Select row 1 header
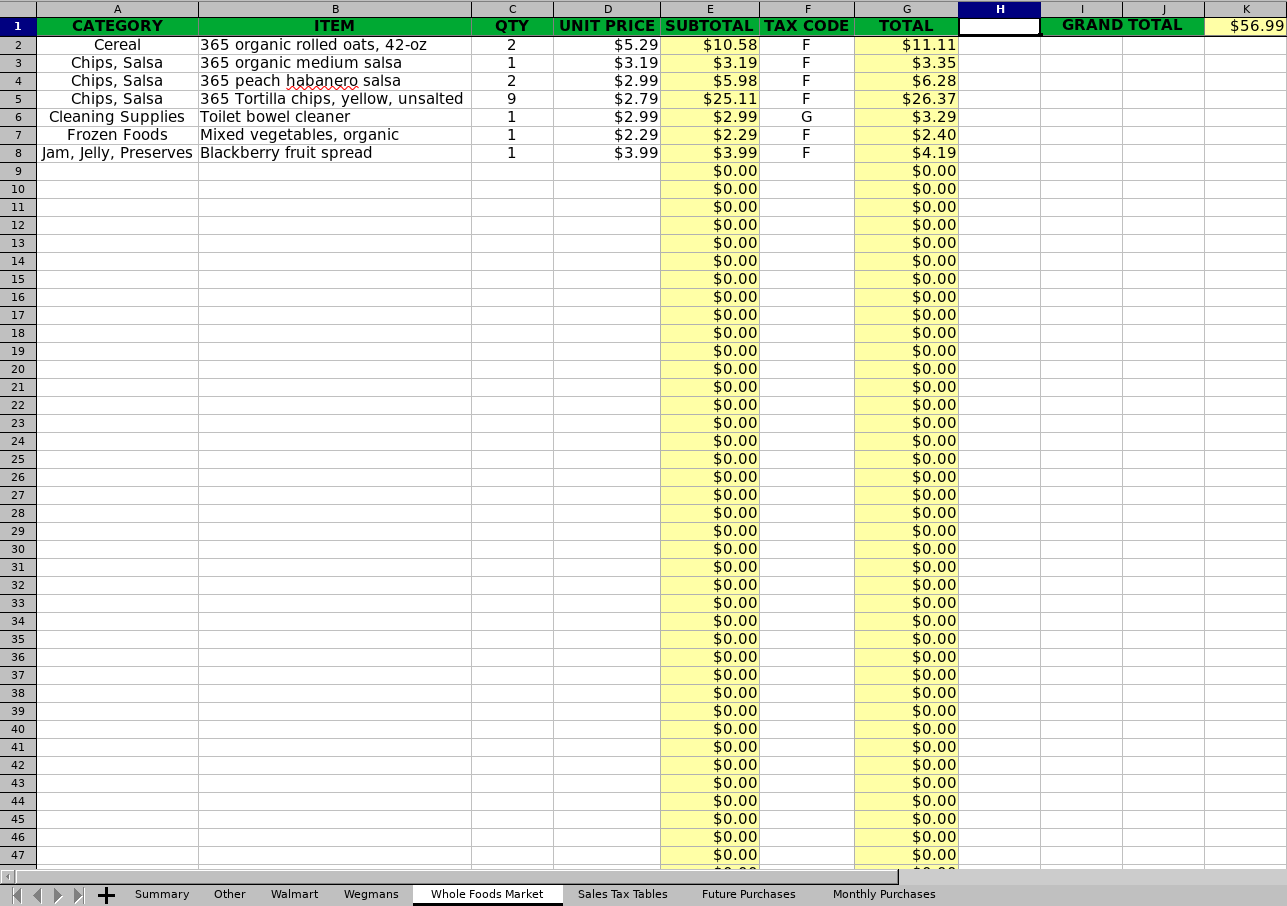The width and height of the screenshot is (1287, 906). pos(18,27)
